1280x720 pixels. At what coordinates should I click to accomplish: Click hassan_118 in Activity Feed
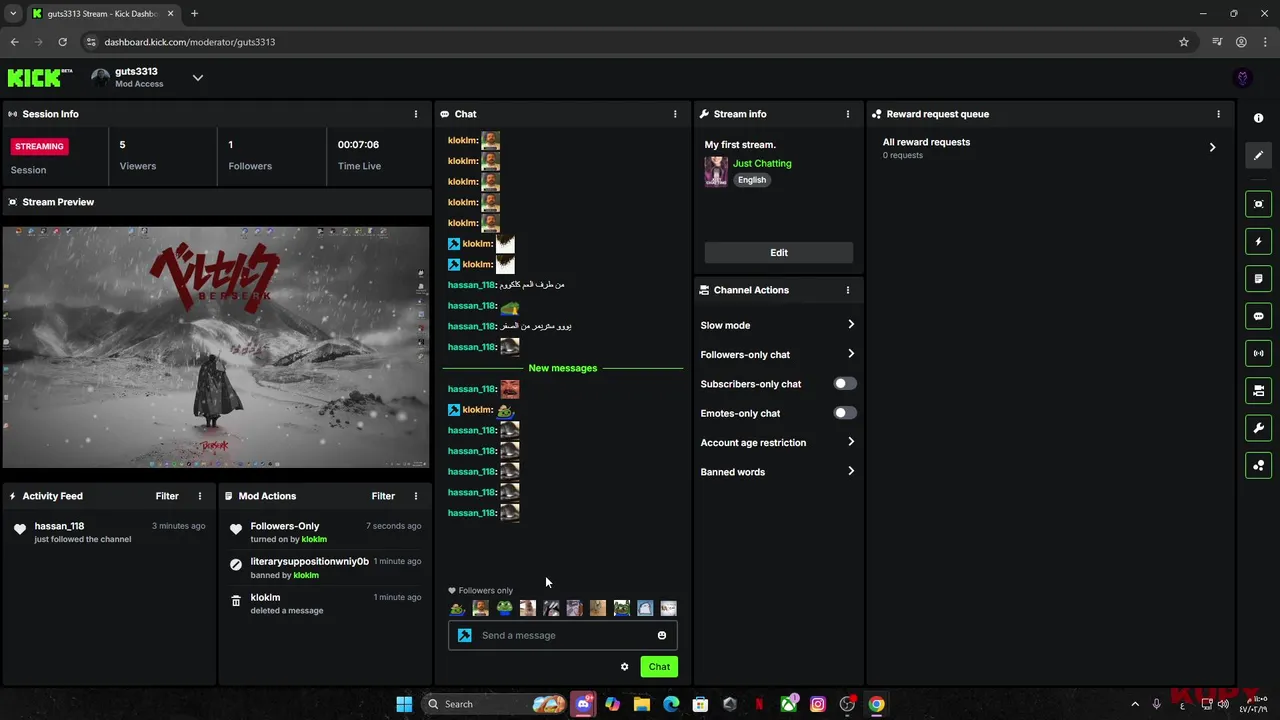coord(59,526)
